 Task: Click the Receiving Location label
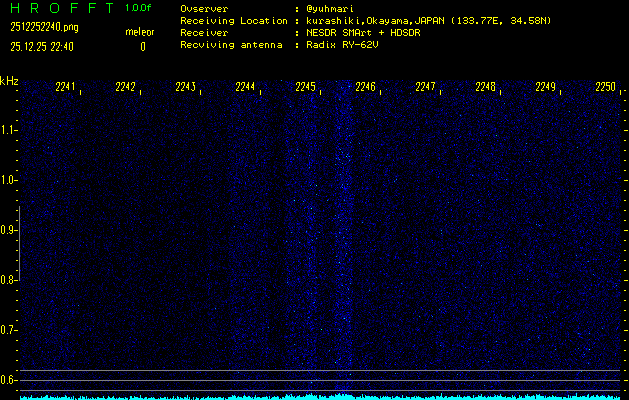point(234,21)
